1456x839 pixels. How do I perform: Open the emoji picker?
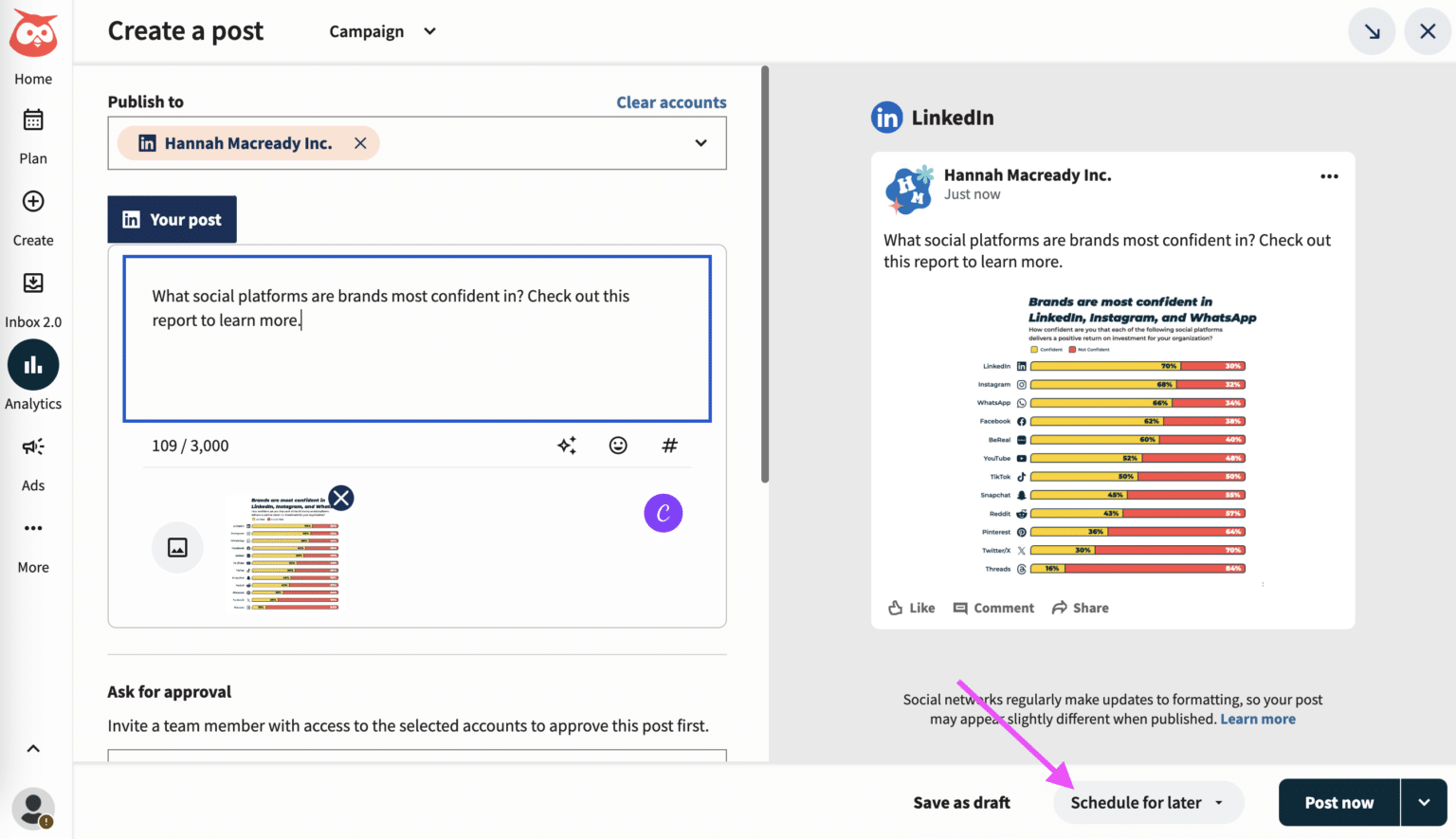point(618,445)
